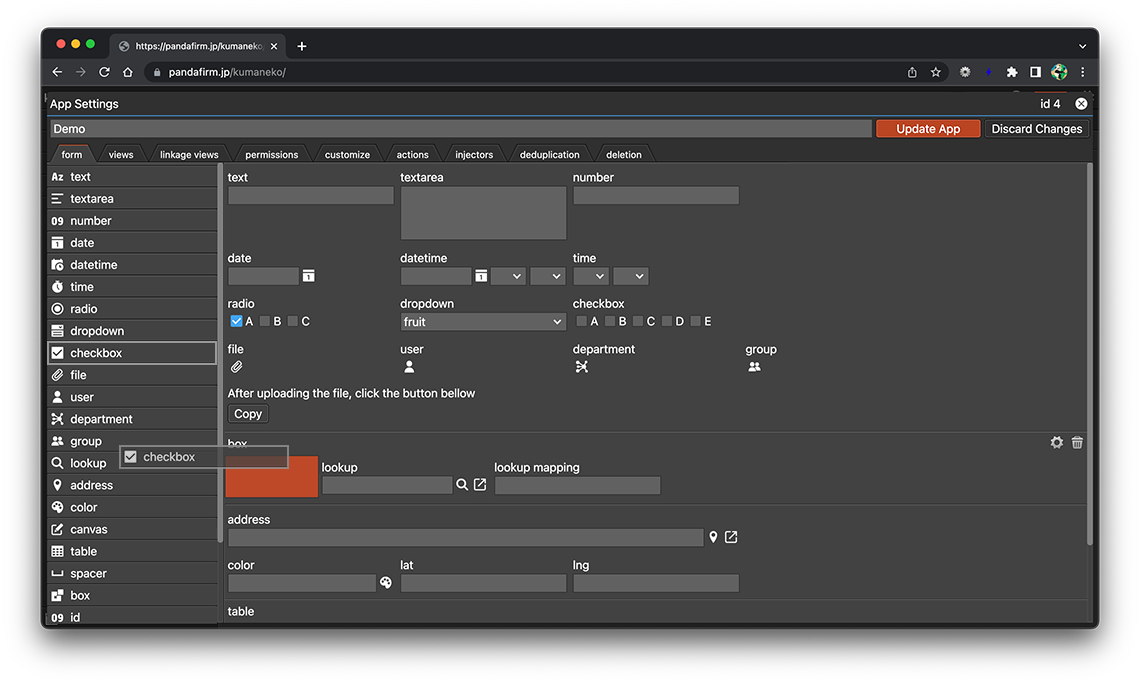Click the address map pin icon
This screenshot has height=683, width=1140.
point(713,538)
